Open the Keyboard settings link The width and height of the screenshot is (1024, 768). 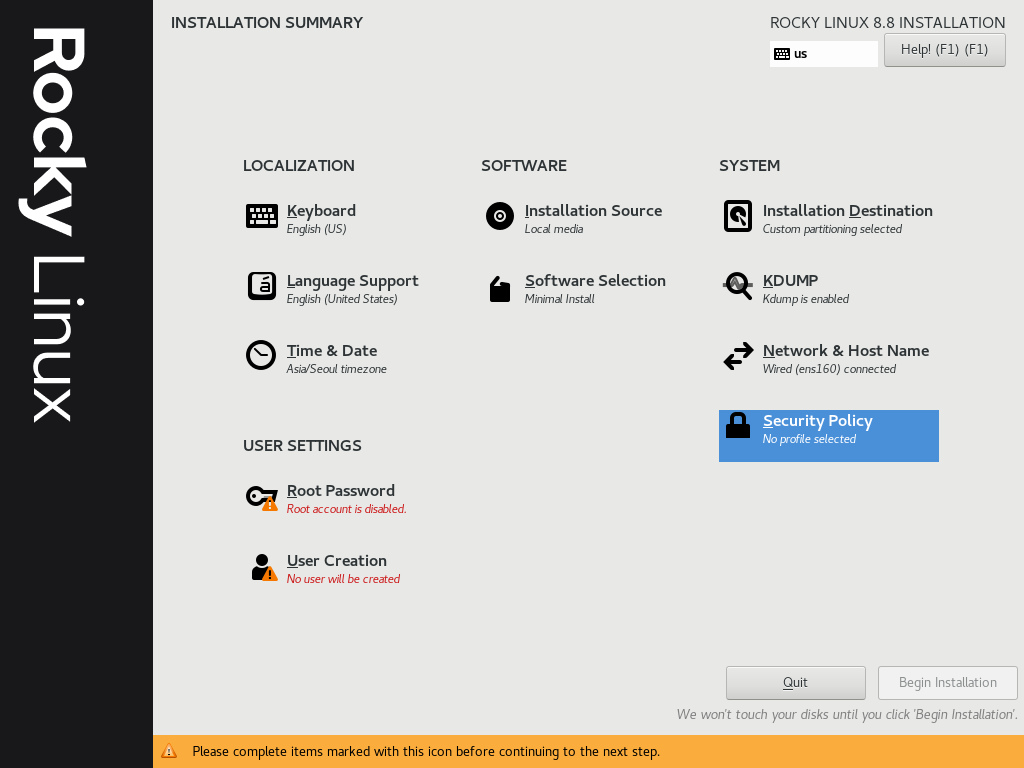coord(321,211)
